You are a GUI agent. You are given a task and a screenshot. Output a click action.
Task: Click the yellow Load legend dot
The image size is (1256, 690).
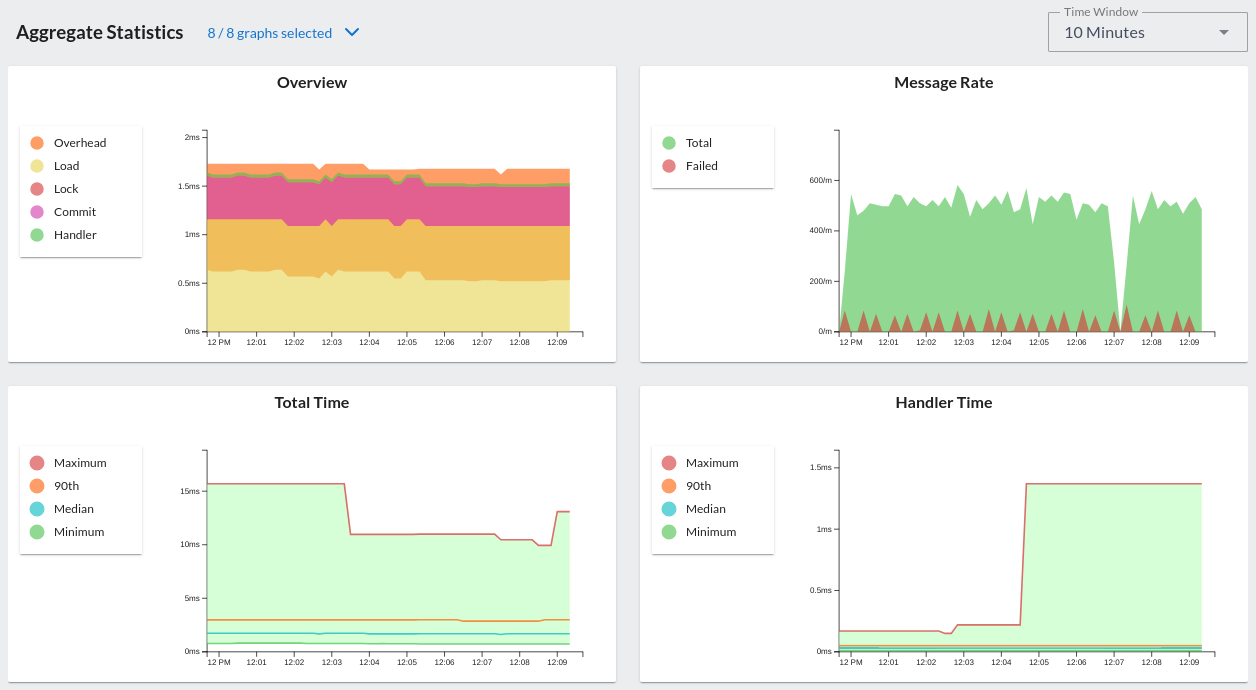pos(37,166)
